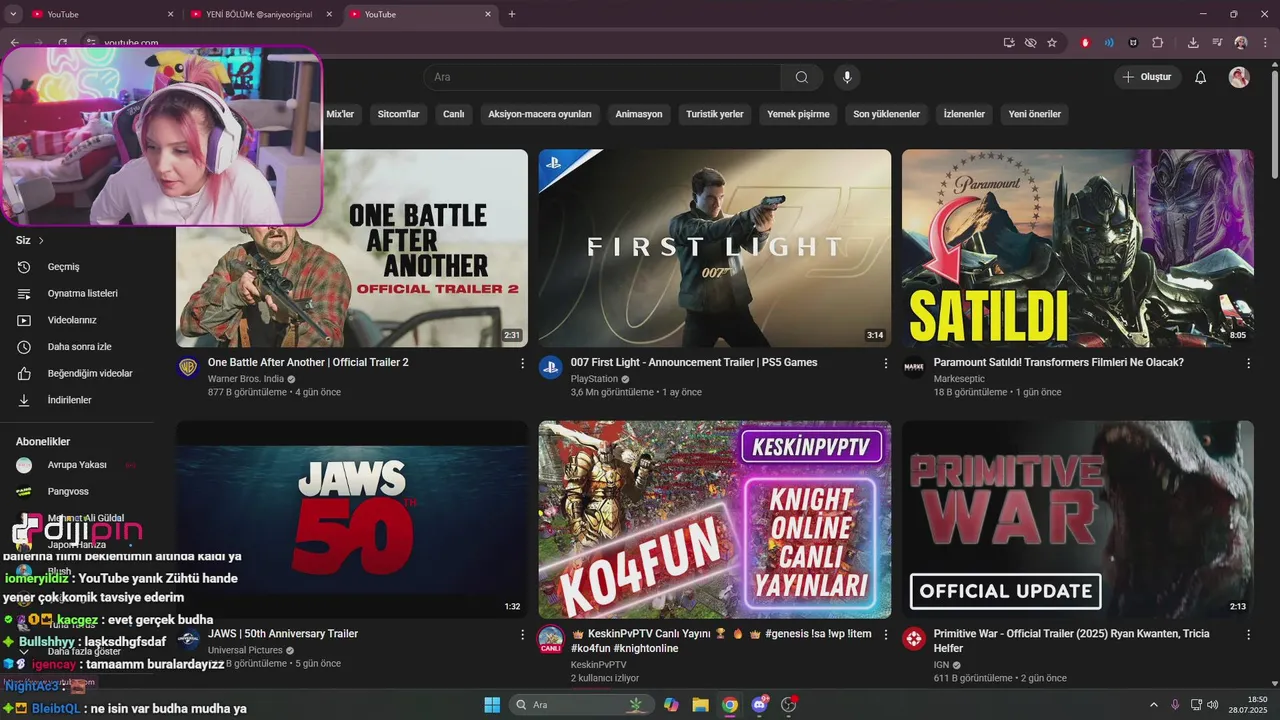1280x720 pixels.
Task: Select the Yeni öneriler chip
Action: [1035, 114]
